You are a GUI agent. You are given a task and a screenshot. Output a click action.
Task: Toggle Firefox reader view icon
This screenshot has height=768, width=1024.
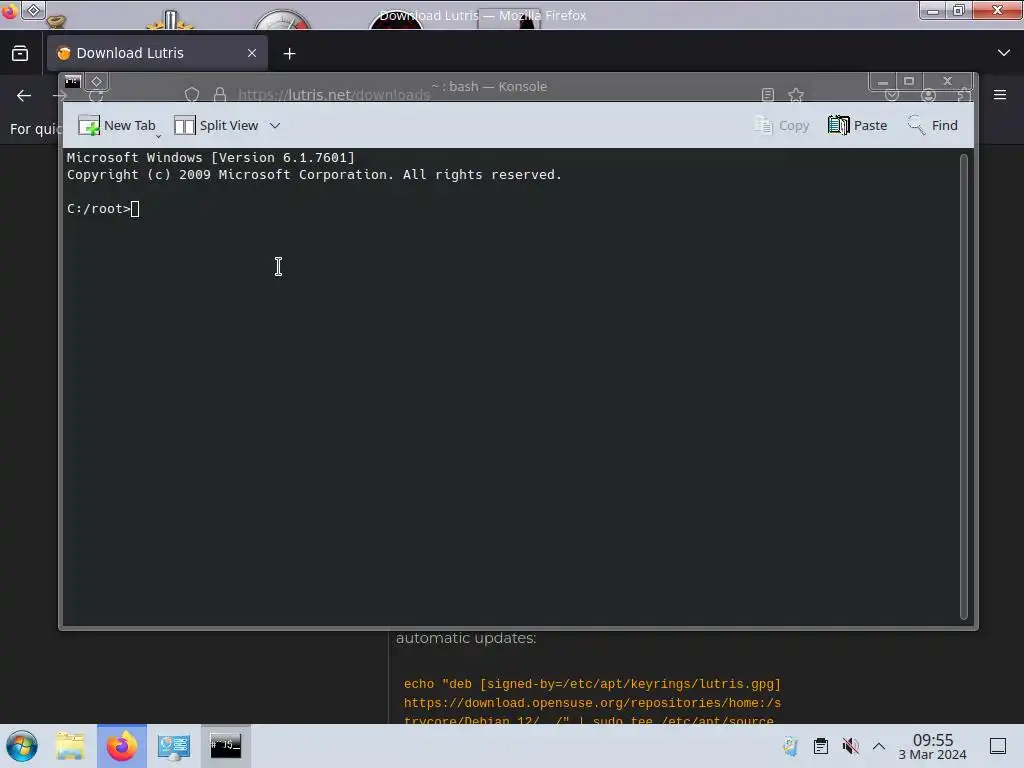(x=768, y=95)
